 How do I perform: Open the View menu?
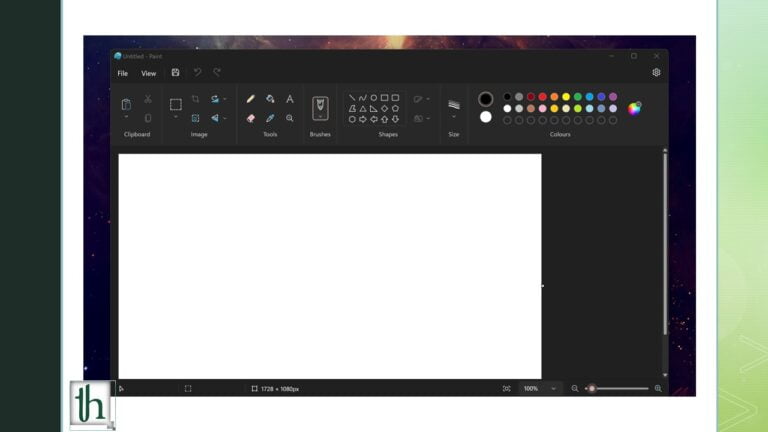(148, 73)
